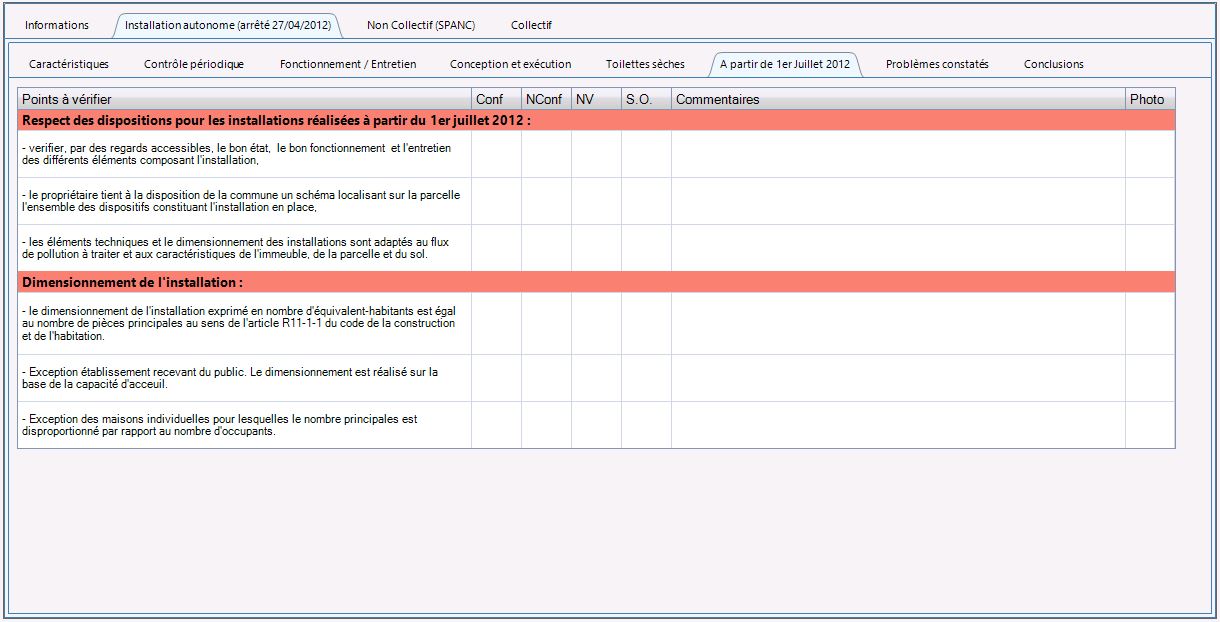Select the Collectif tab
The width and height of the screenshot is (1220, 622).
pos(531,25)
